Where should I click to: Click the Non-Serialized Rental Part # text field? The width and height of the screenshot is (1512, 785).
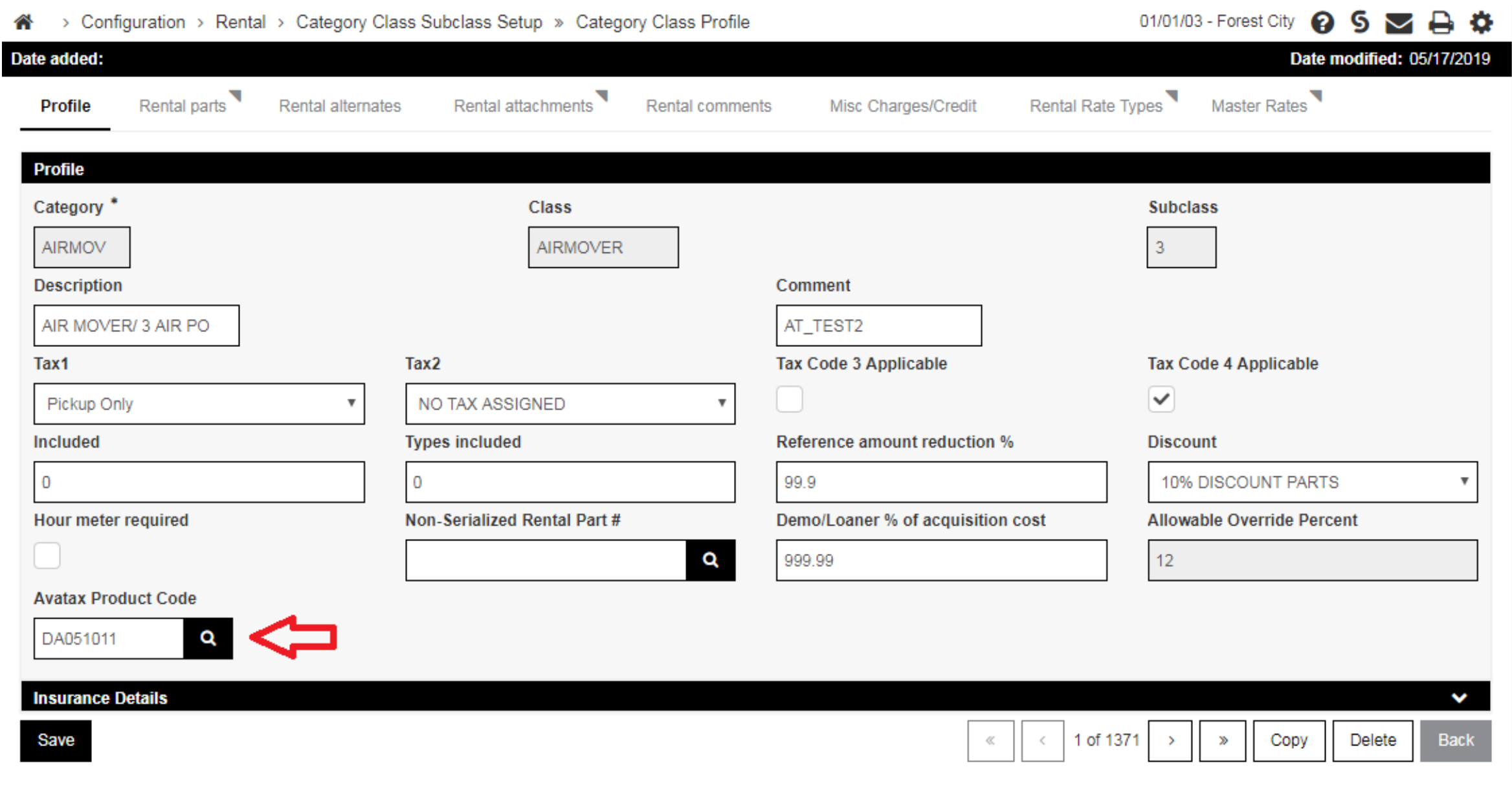point(546,560)
